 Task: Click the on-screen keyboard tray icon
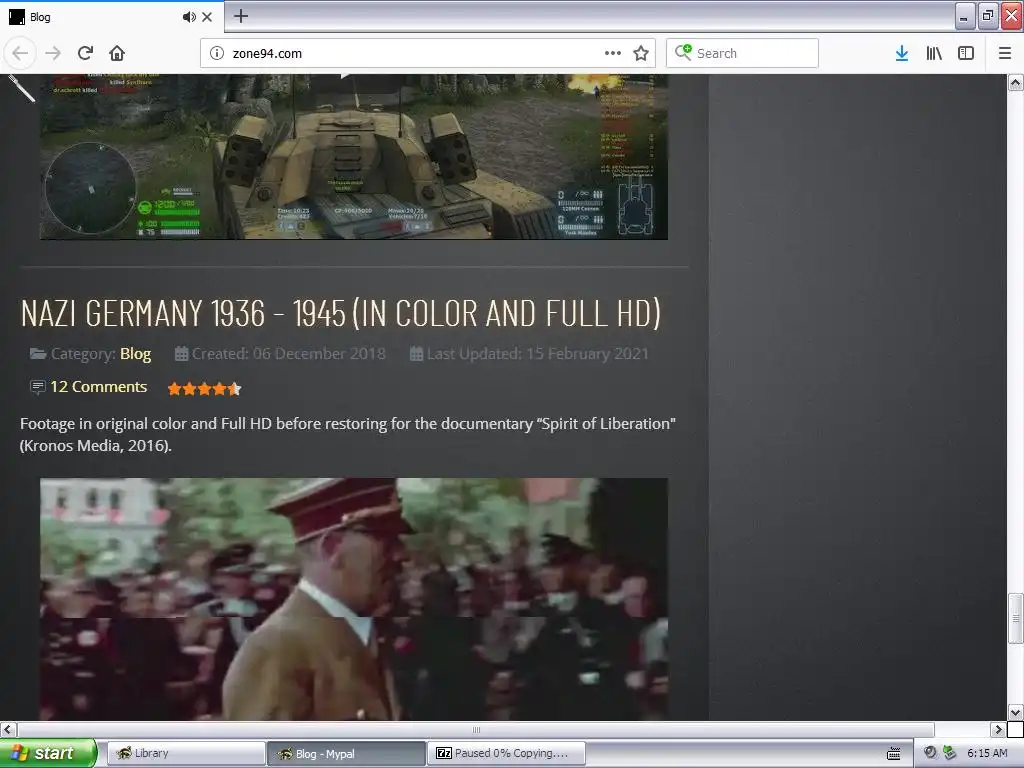[x=893, y=754]
